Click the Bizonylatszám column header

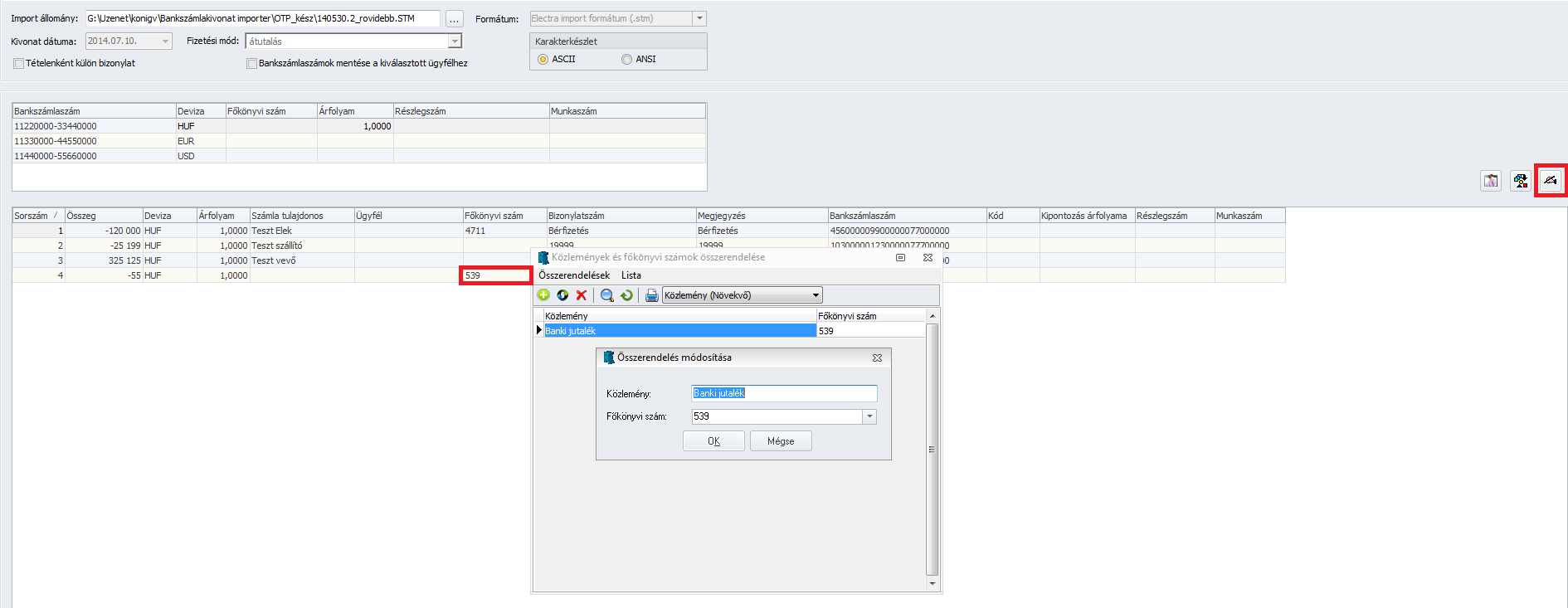(x=621, y=216)
